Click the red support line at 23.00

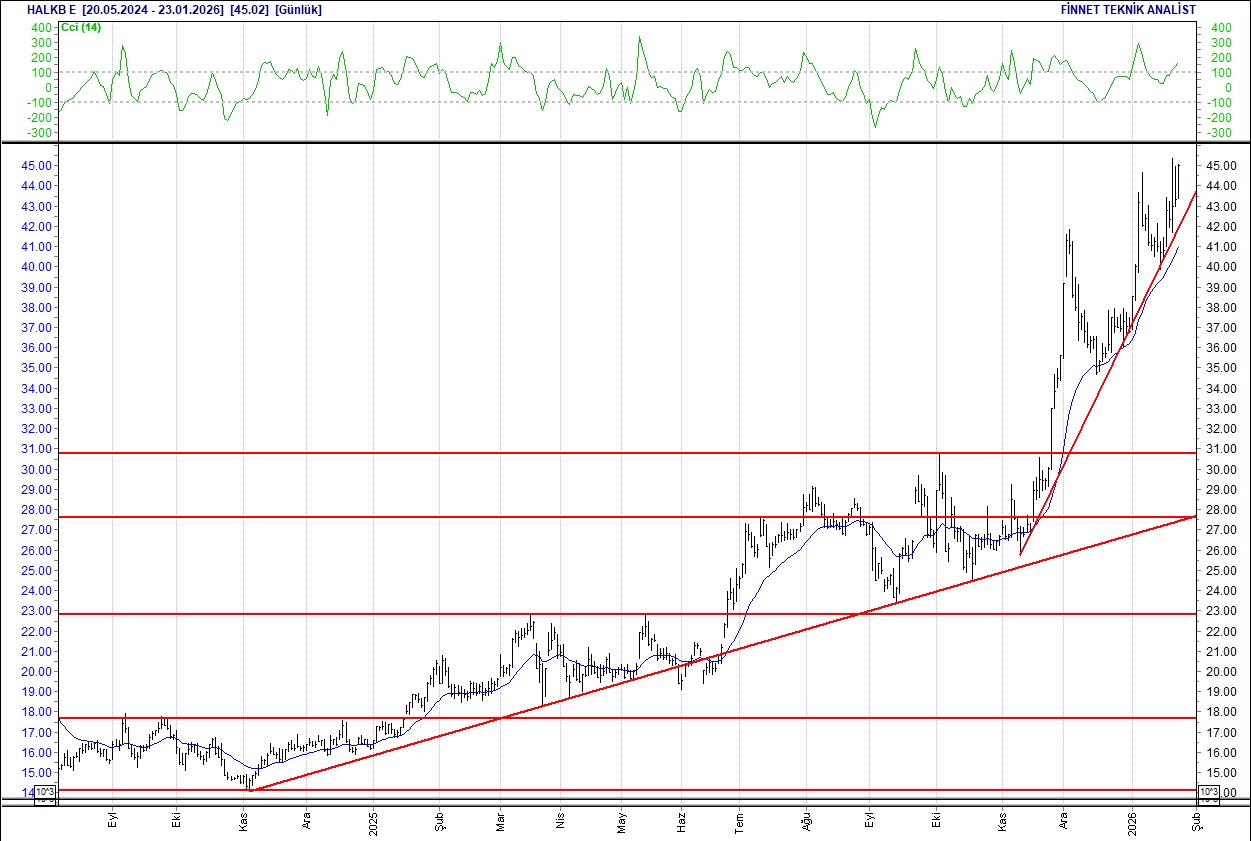point(400,611)
